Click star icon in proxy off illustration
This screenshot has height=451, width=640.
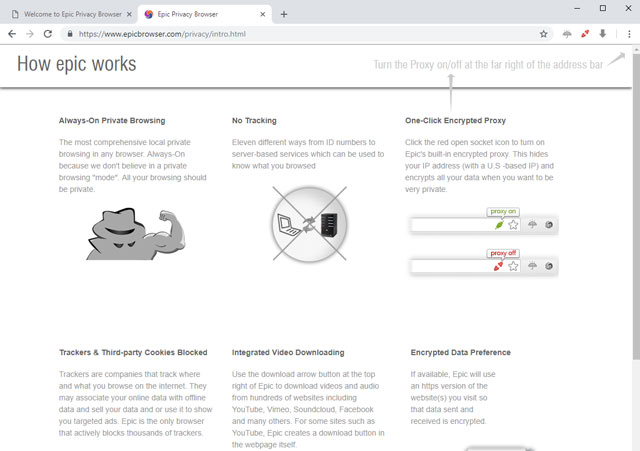(x=513, y=266)
